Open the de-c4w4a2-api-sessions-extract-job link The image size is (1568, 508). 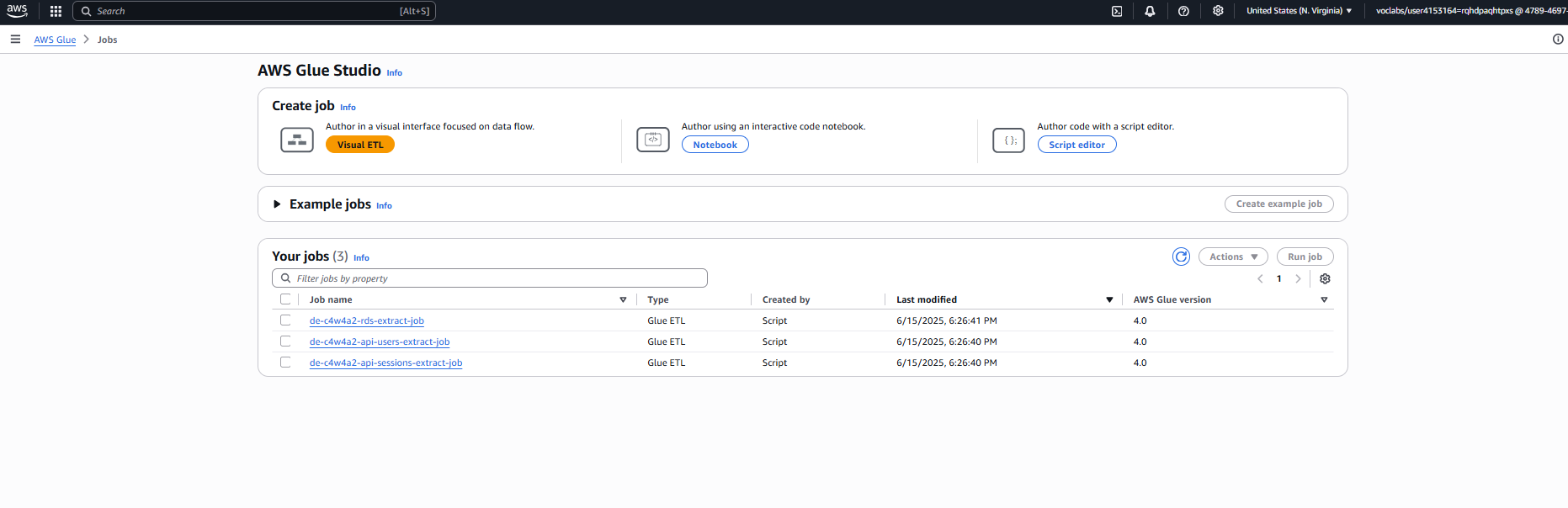(386, 362)
